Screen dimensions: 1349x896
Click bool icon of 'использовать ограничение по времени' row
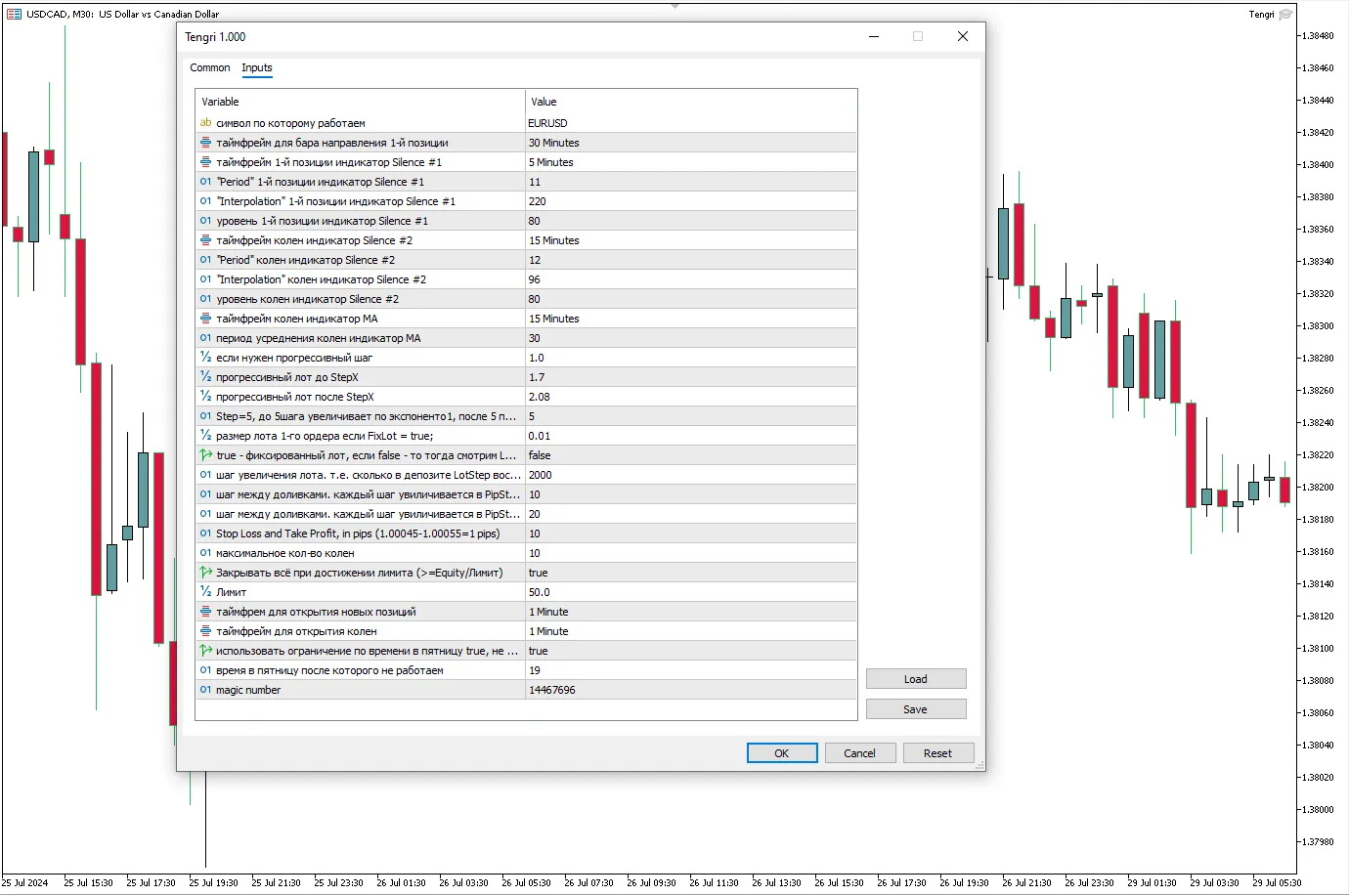pyautogui.click(x=205, y=651)
